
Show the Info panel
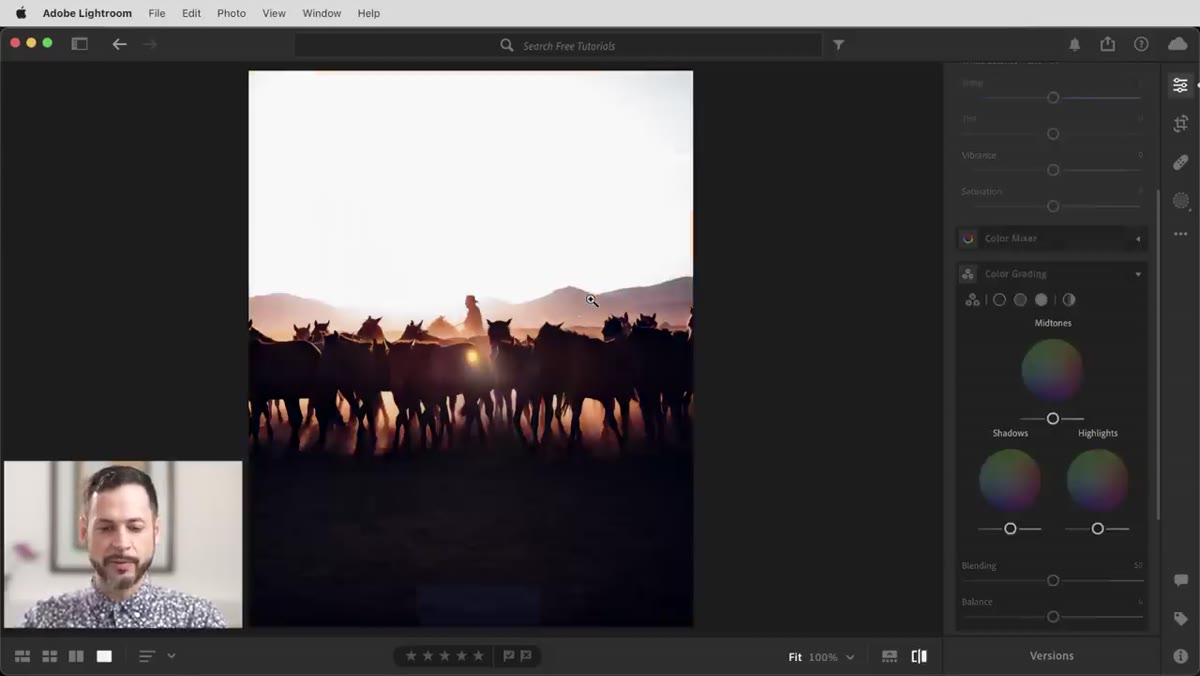coord(1180,656)
